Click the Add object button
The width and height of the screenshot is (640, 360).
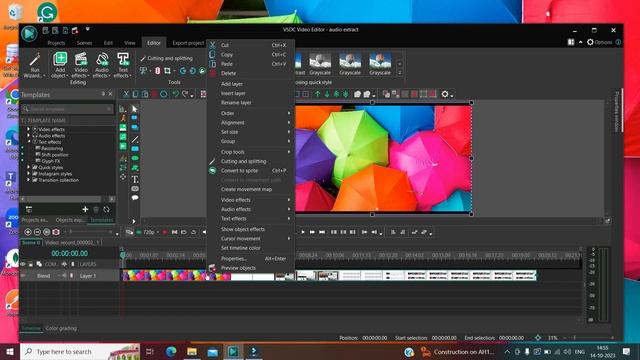pos(60,64)
